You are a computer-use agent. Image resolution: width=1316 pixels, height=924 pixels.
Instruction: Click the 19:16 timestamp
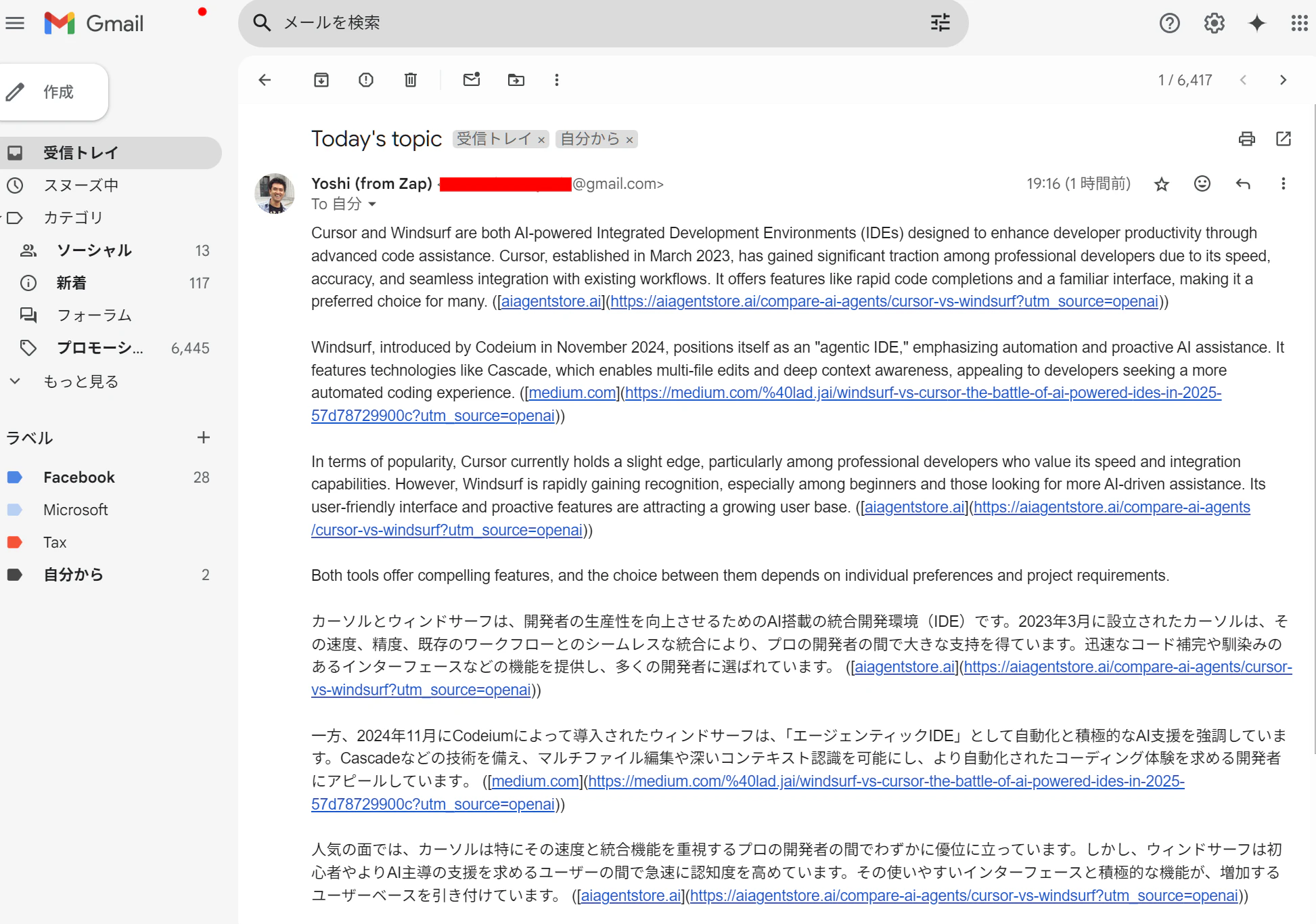tap(1079, 183)
